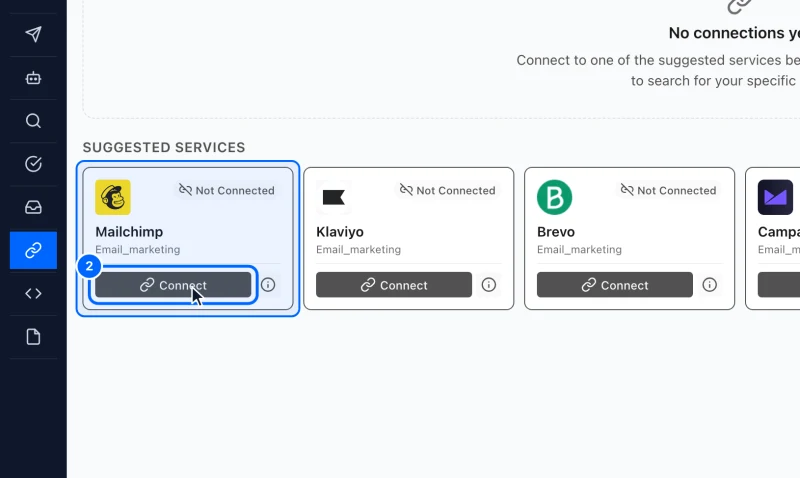
Task: Click Not Connected status on Mailchimp card
Action: pyautogui.click(x=227, y=190)
